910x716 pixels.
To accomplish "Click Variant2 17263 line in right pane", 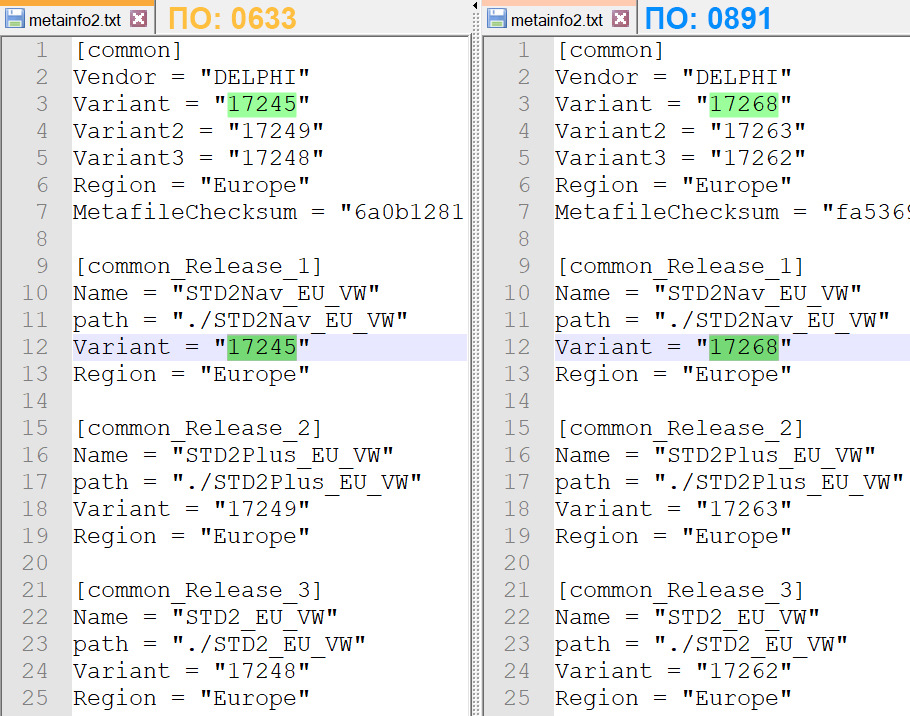I will pos(680,131).
